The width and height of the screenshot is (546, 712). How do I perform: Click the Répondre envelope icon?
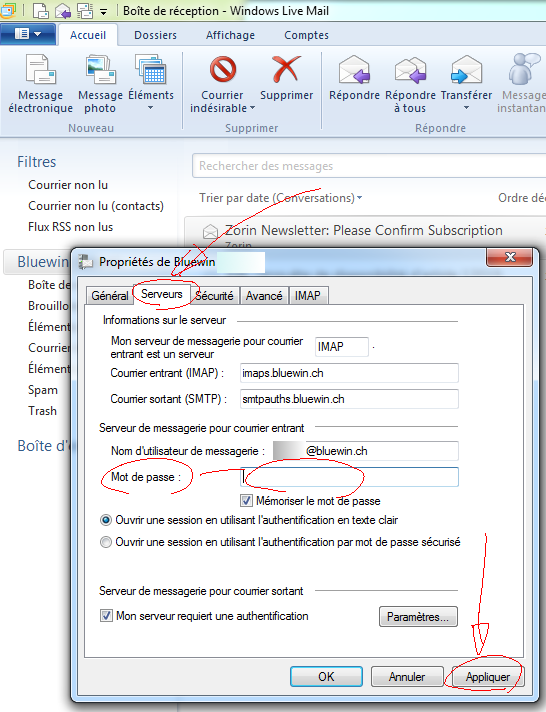(x=354, y=69)
